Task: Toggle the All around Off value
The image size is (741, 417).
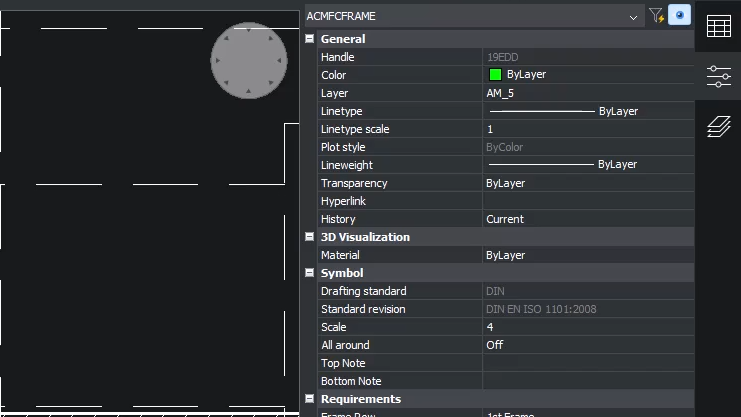Action: click(x=587, y=345)
